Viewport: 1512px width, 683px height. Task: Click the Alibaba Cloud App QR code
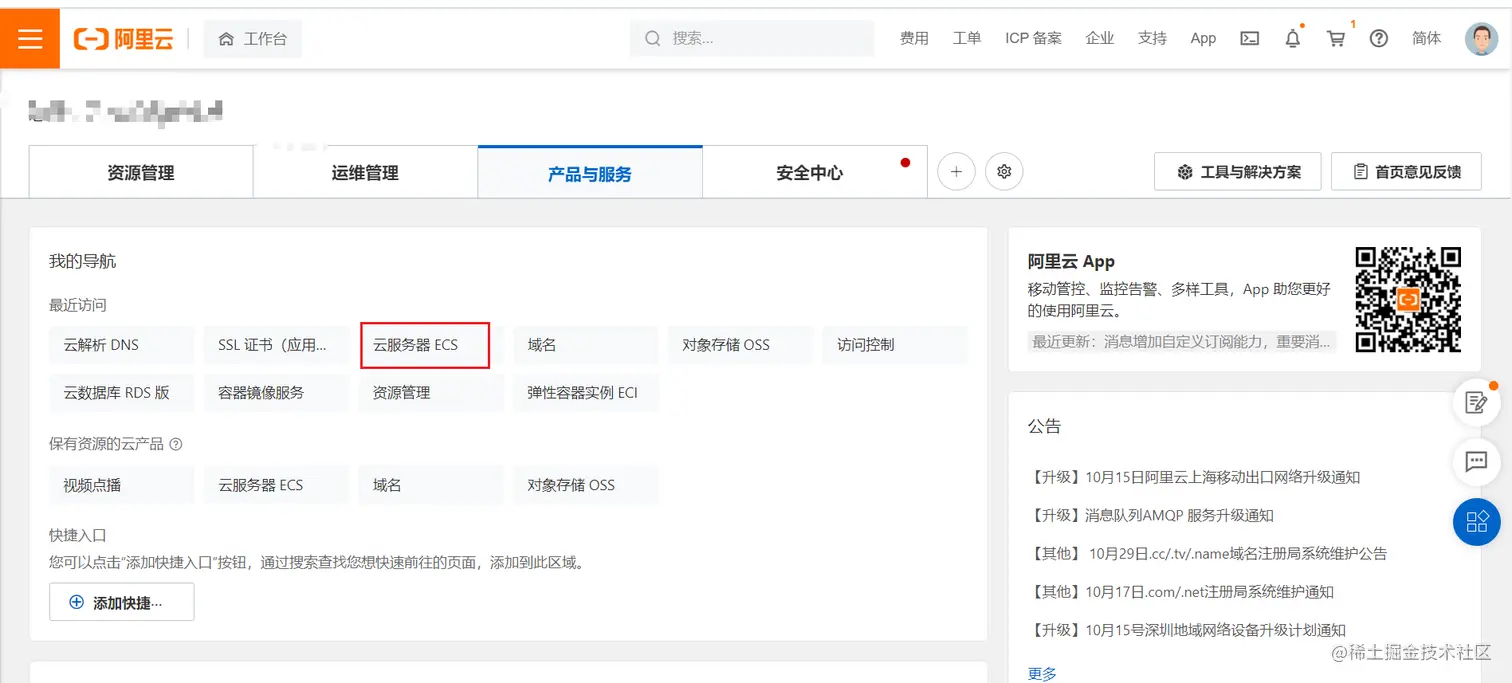pyautogui.click(x=1408, y=300)
